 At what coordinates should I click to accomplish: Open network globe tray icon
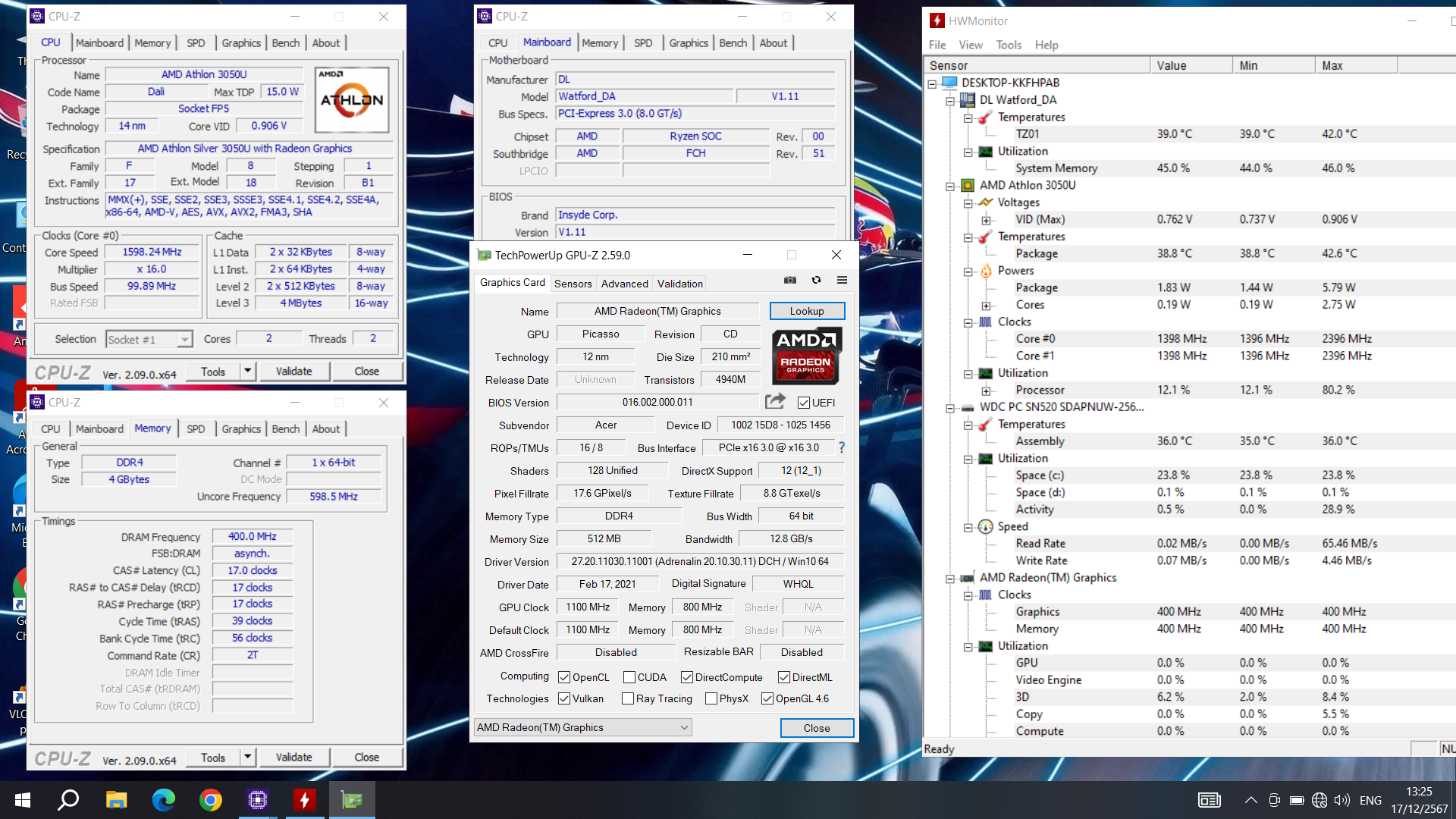tap(1319, 800)
